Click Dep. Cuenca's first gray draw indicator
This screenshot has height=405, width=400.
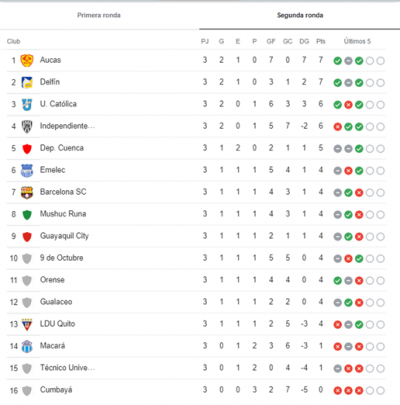(338, 149)
